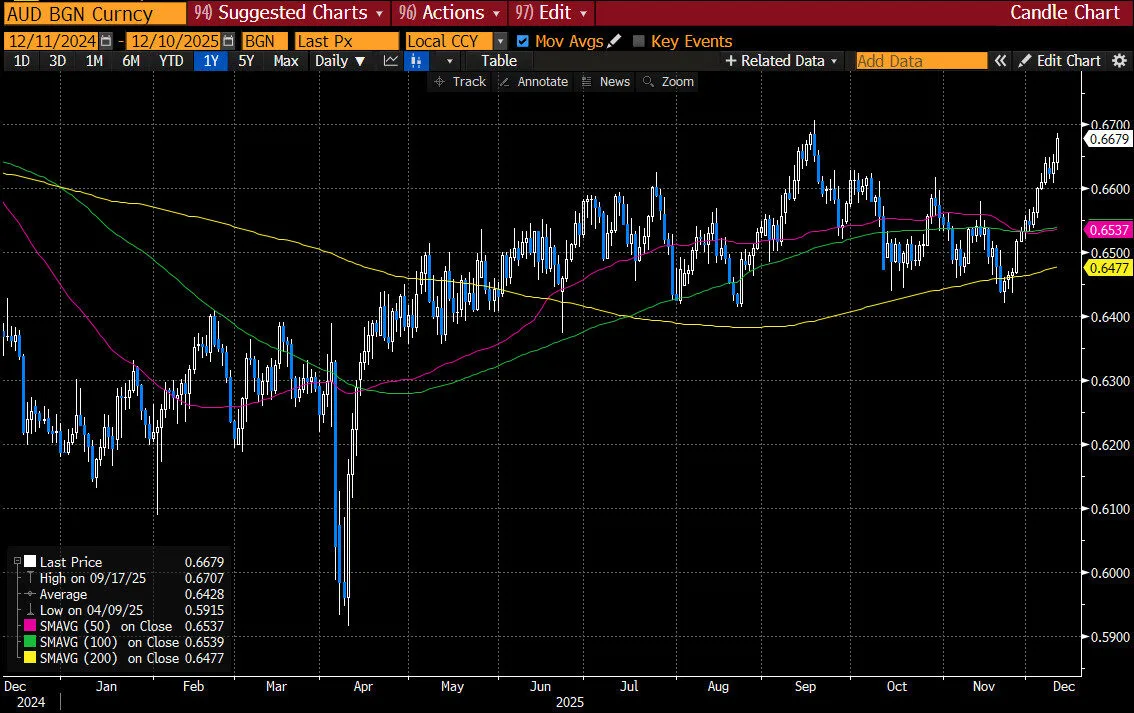Click the Add Data input field
The height and width of the screenshot is (713, 1134).
tap(920, 61)
